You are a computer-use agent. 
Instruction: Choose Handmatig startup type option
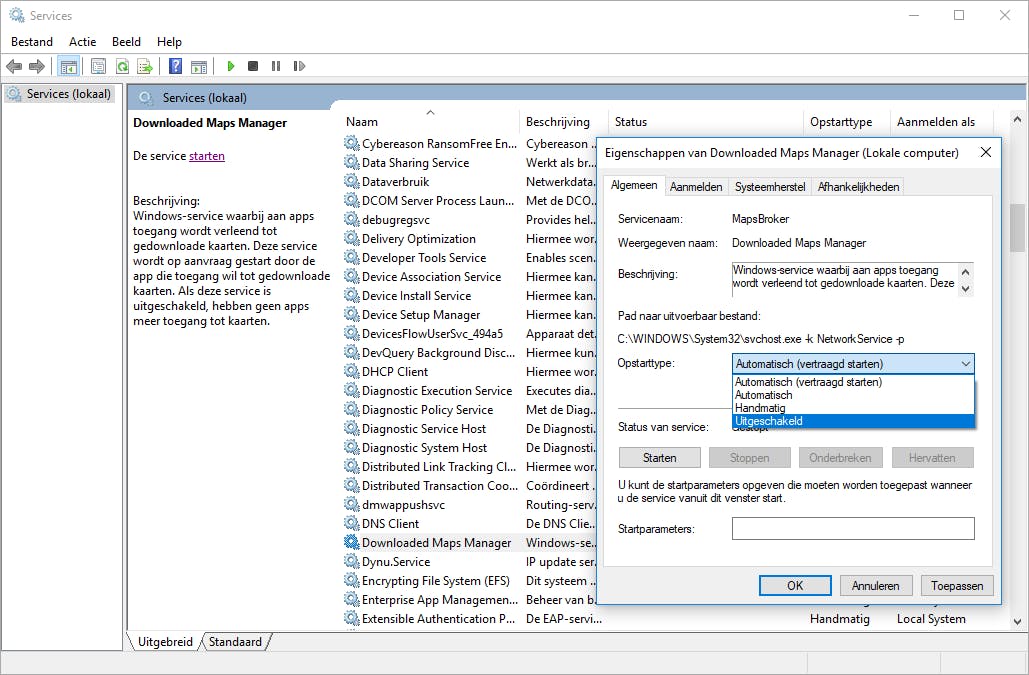[853, 408]
